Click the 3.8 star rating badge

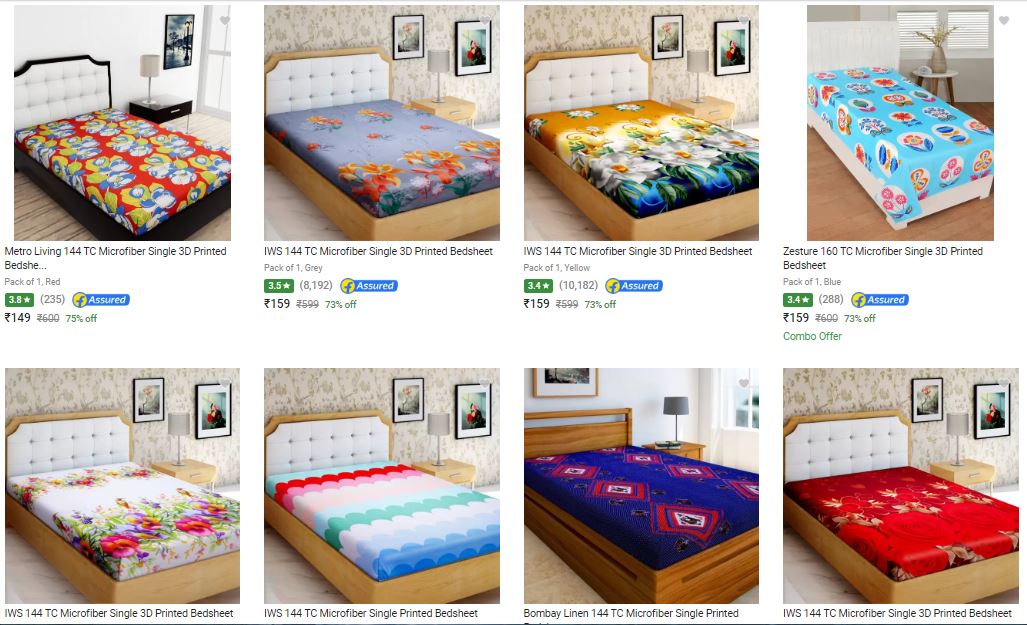pyautogui.click(x=19, y=300)
